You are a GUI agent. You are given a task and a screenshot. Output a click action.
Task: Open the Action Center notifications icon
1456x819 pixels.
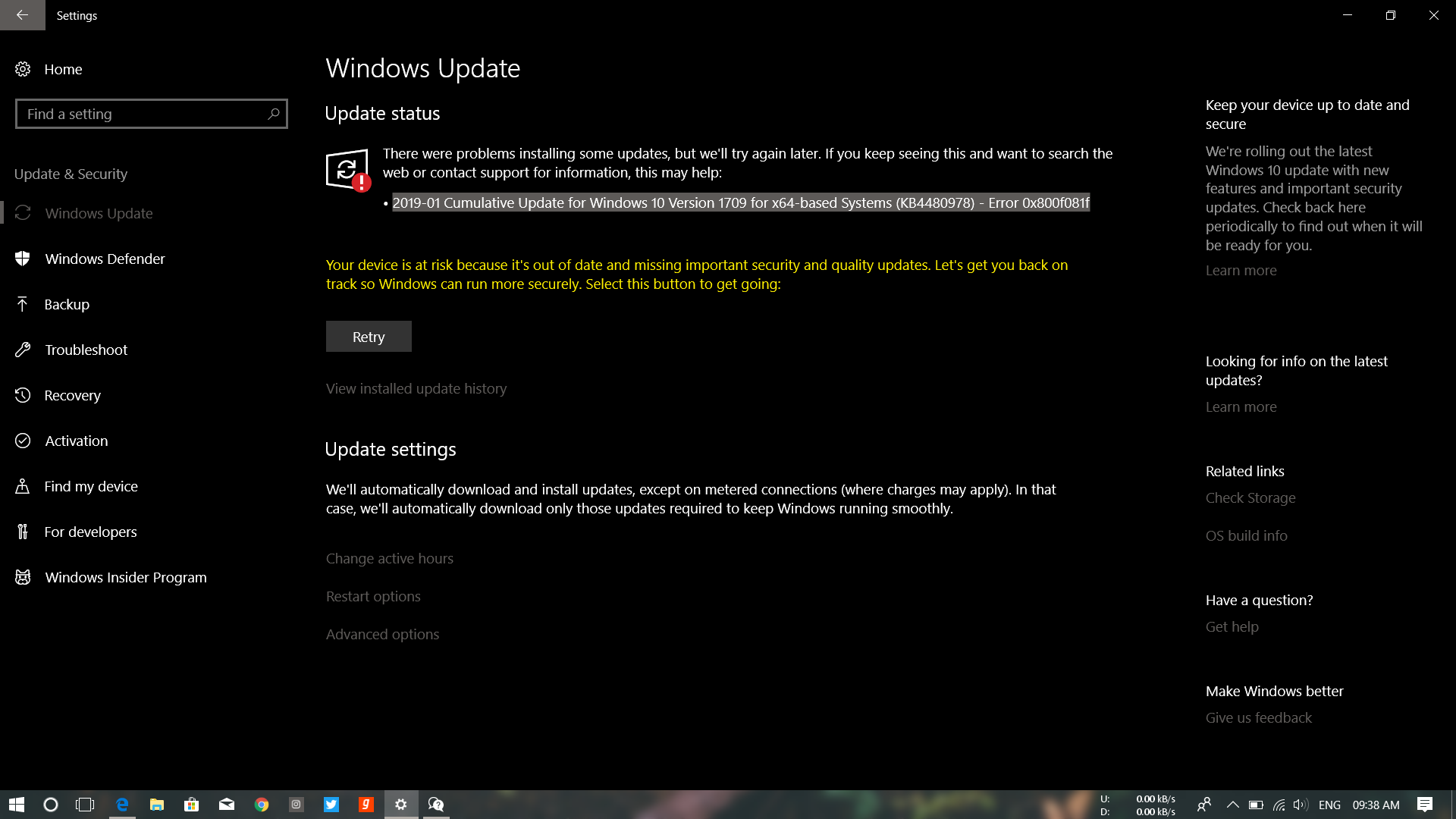[x=1425, y=805]
